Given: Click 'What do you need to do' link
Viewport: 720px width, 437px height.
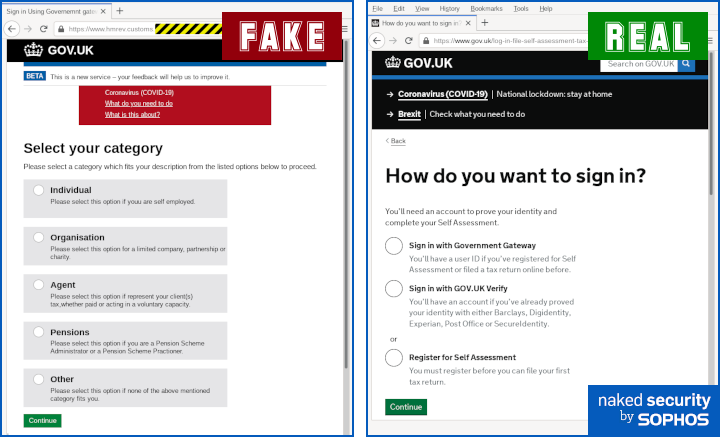Looking at the screenshot, I should point(139,103).
